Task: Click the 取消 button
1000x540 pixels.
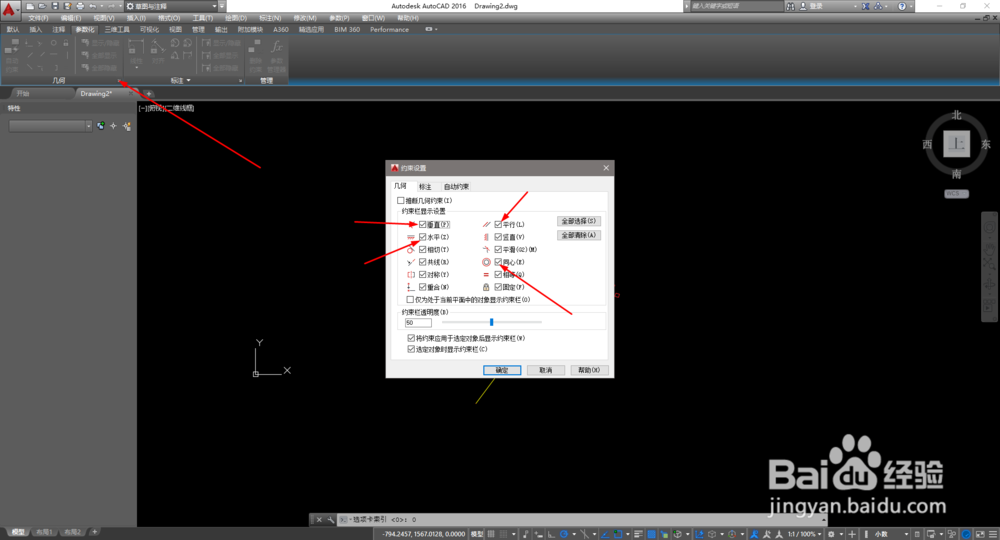Action: tap(545, 370)
